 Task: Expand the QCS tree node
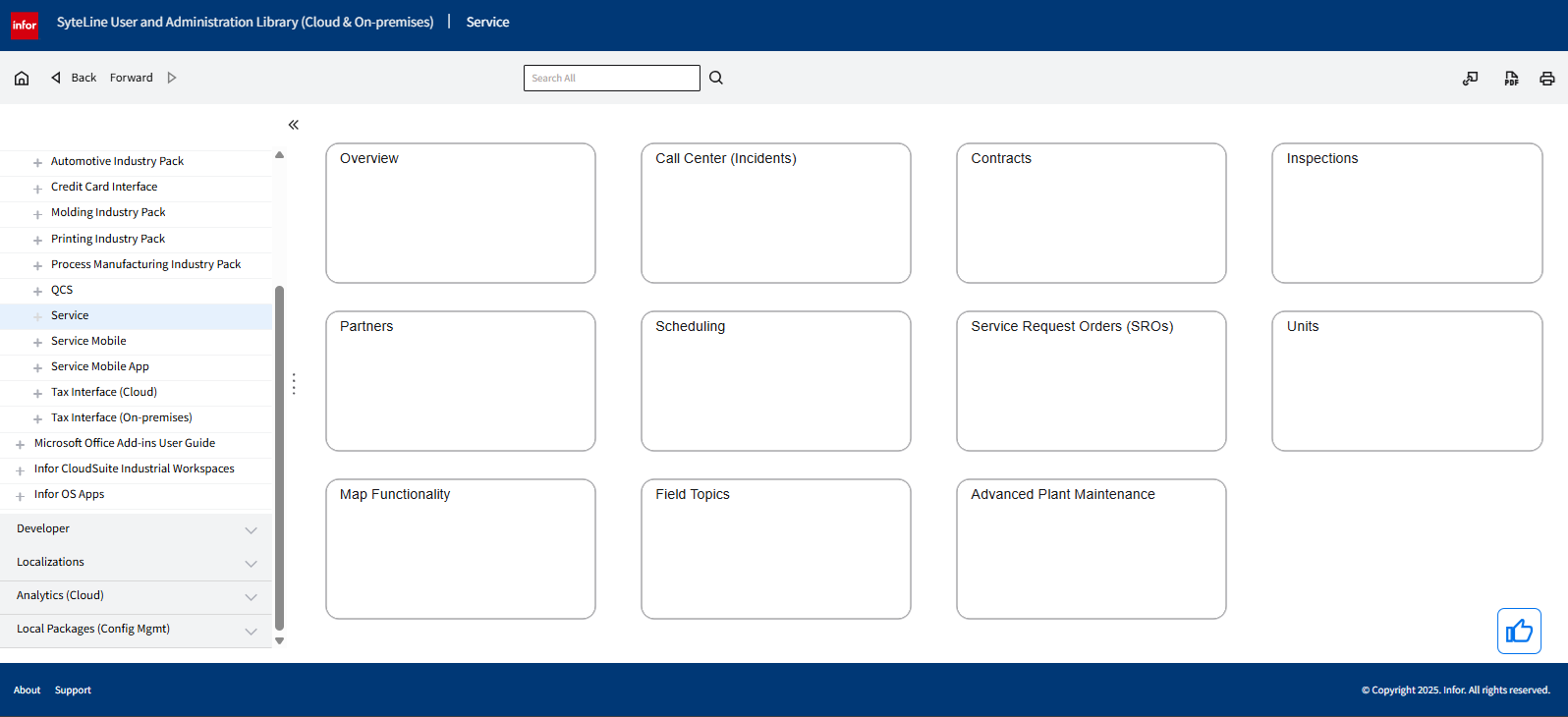tap(37, 292)
